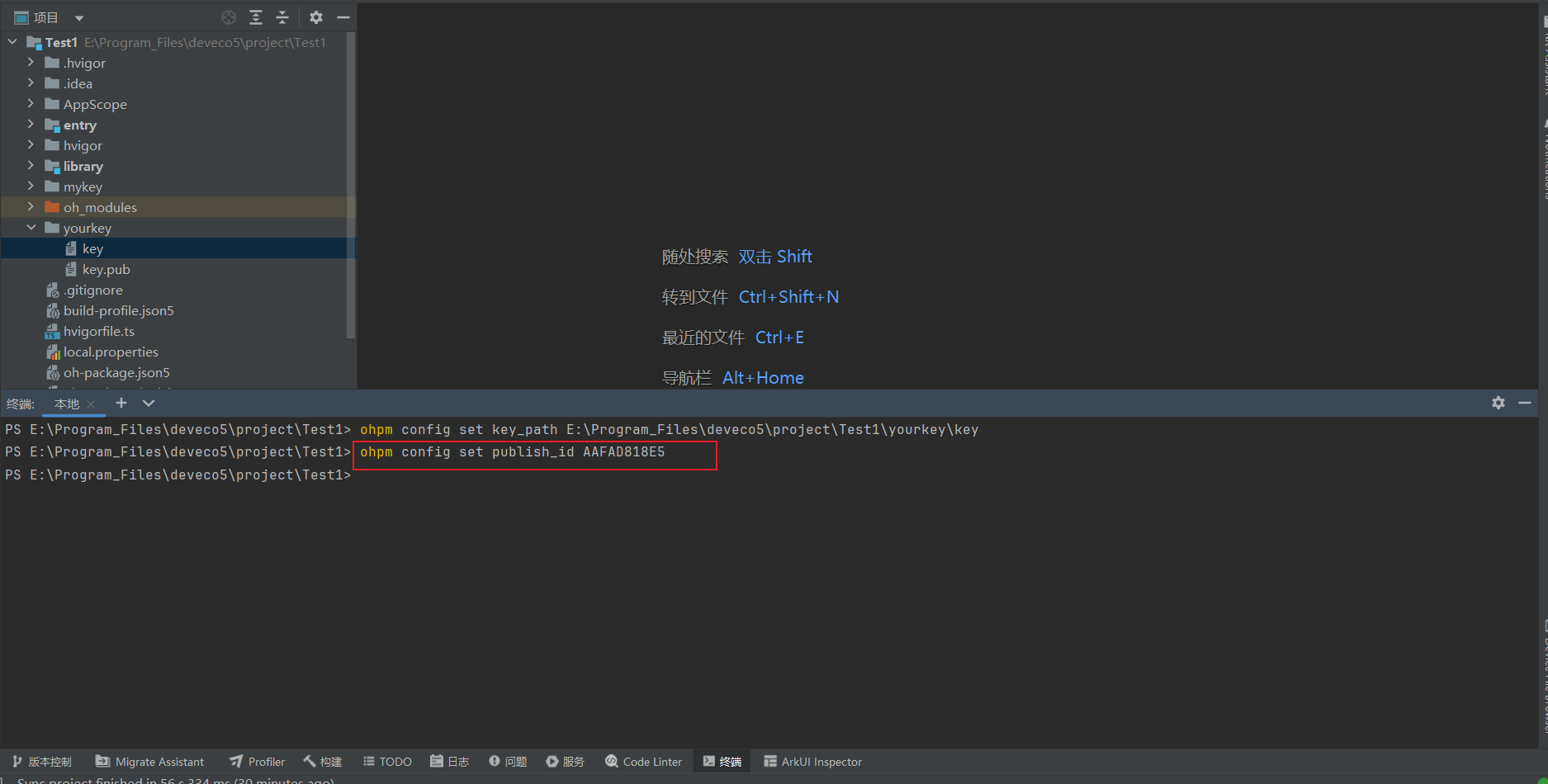Minimize the terminal panel
This screenshot has width=1548, height=784.
point(1525,403)
